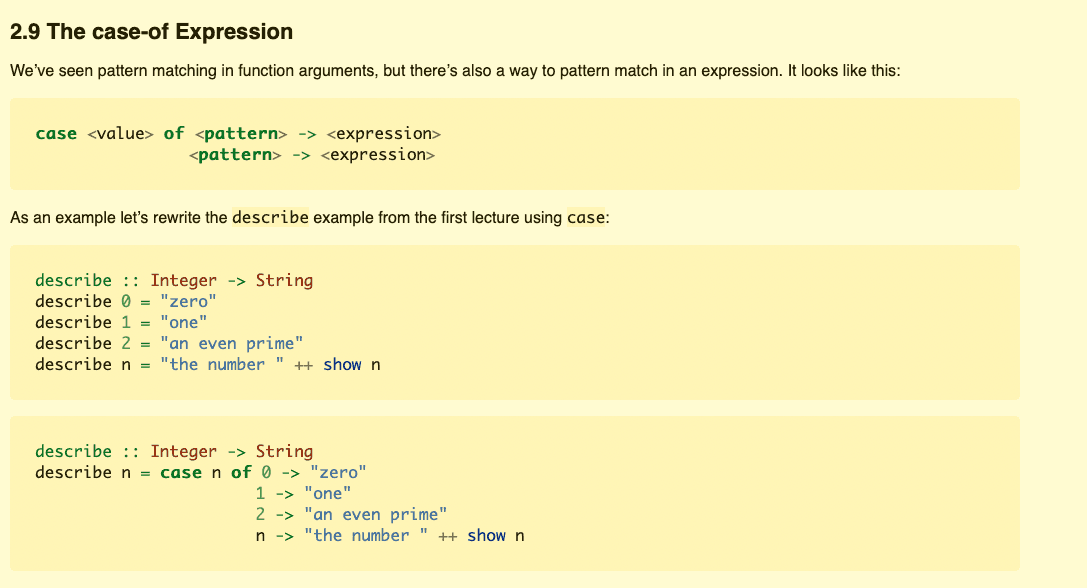Click the inline code word "case" in the paragraph
This screenshot has height=588, width=1087.
[x=586, y=217]
